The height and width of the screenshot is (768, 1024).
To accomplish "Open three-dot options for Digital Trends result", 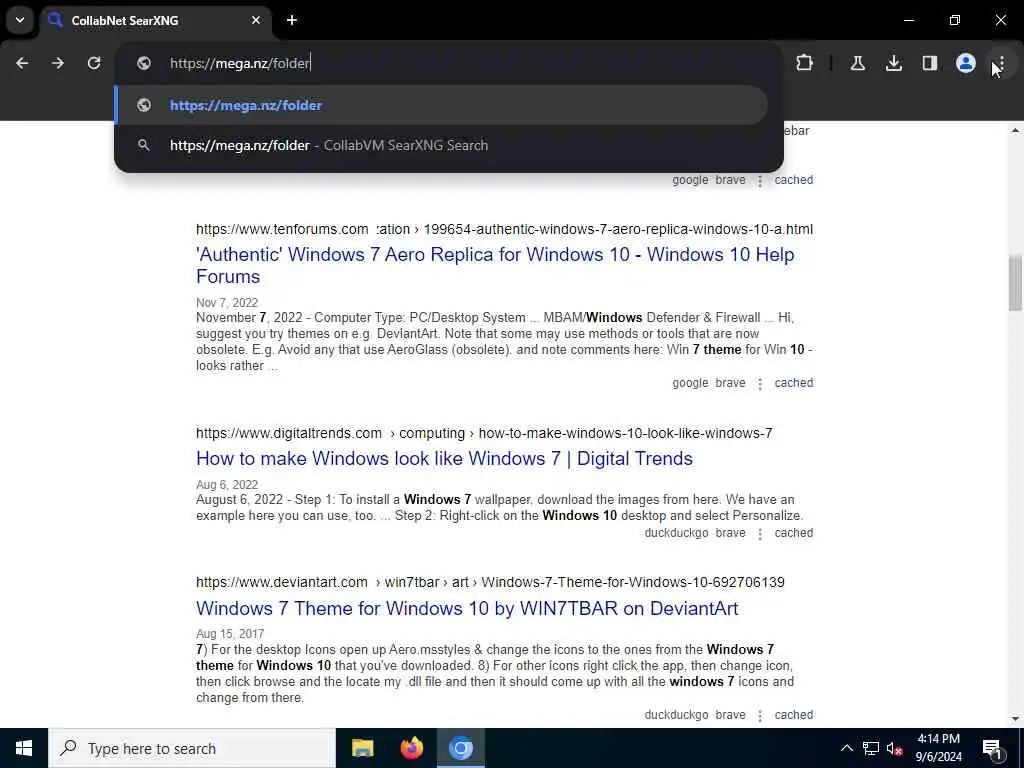I will coord(760,534).
